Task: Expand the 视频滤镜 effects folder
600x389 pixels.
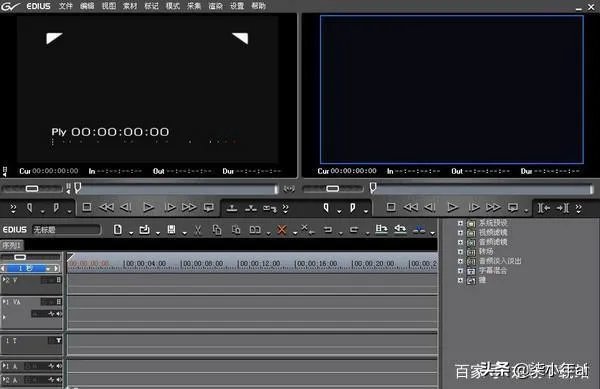Action: [x=460, y=233]
